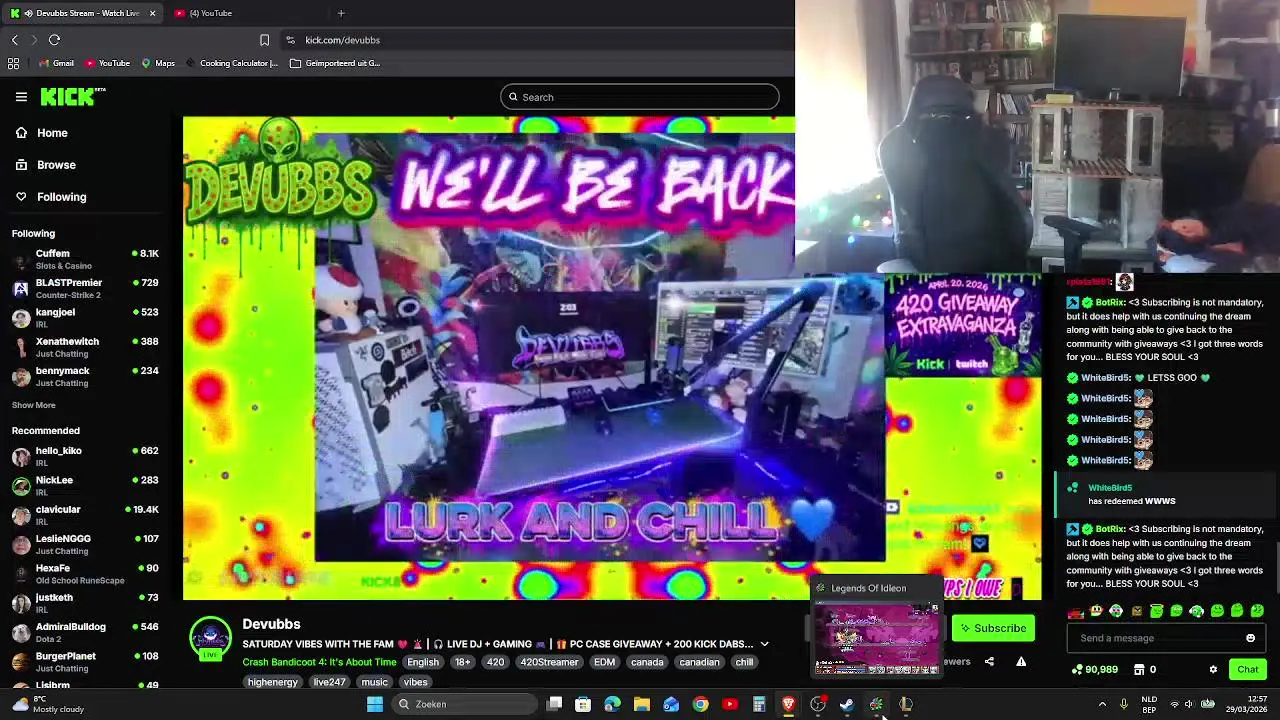
Task: Open Crash Bandicoot 4 category link
Action: 319,662
